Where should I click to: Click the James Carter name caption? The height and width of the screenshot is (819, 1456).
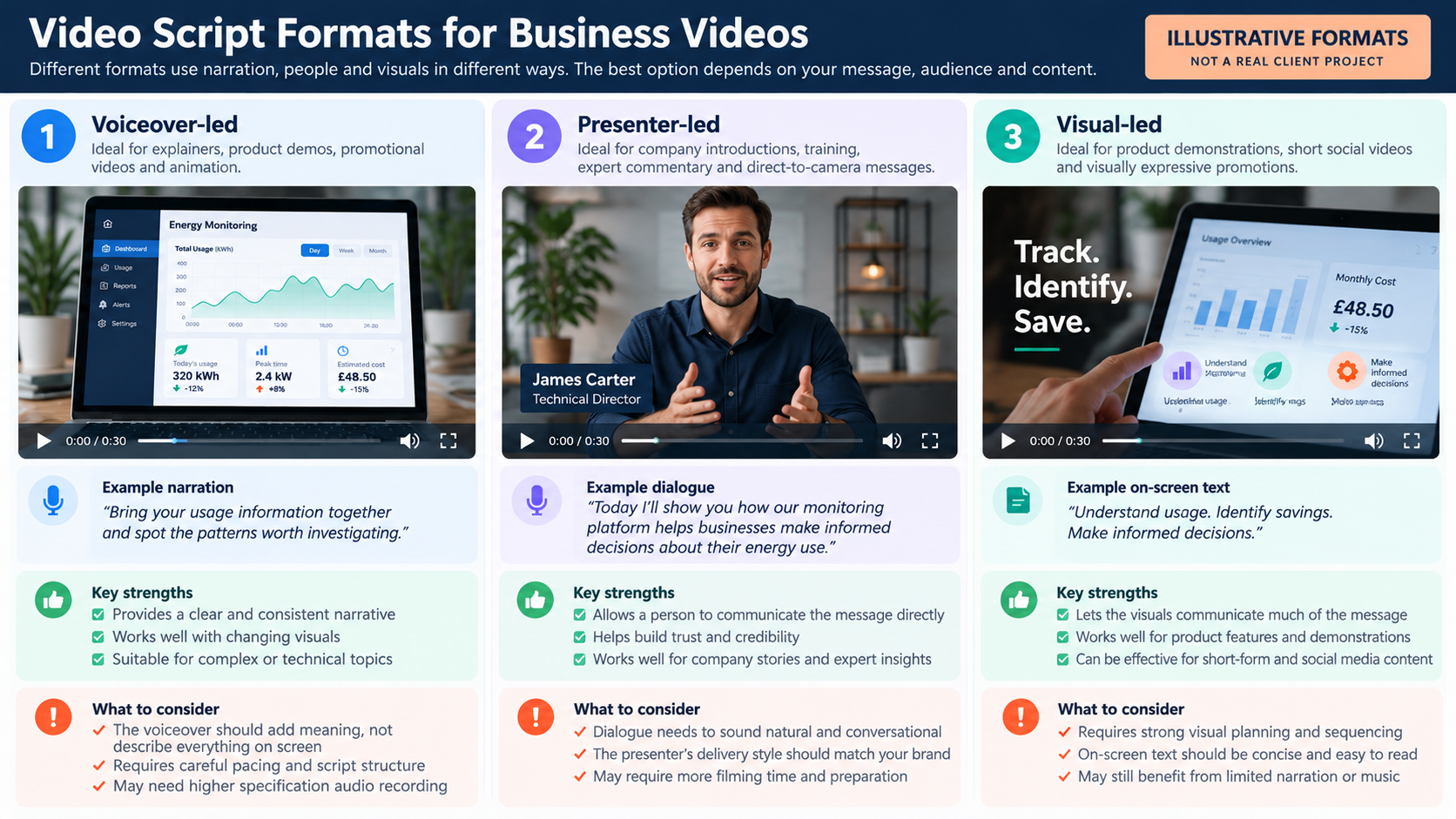point(583,379)
